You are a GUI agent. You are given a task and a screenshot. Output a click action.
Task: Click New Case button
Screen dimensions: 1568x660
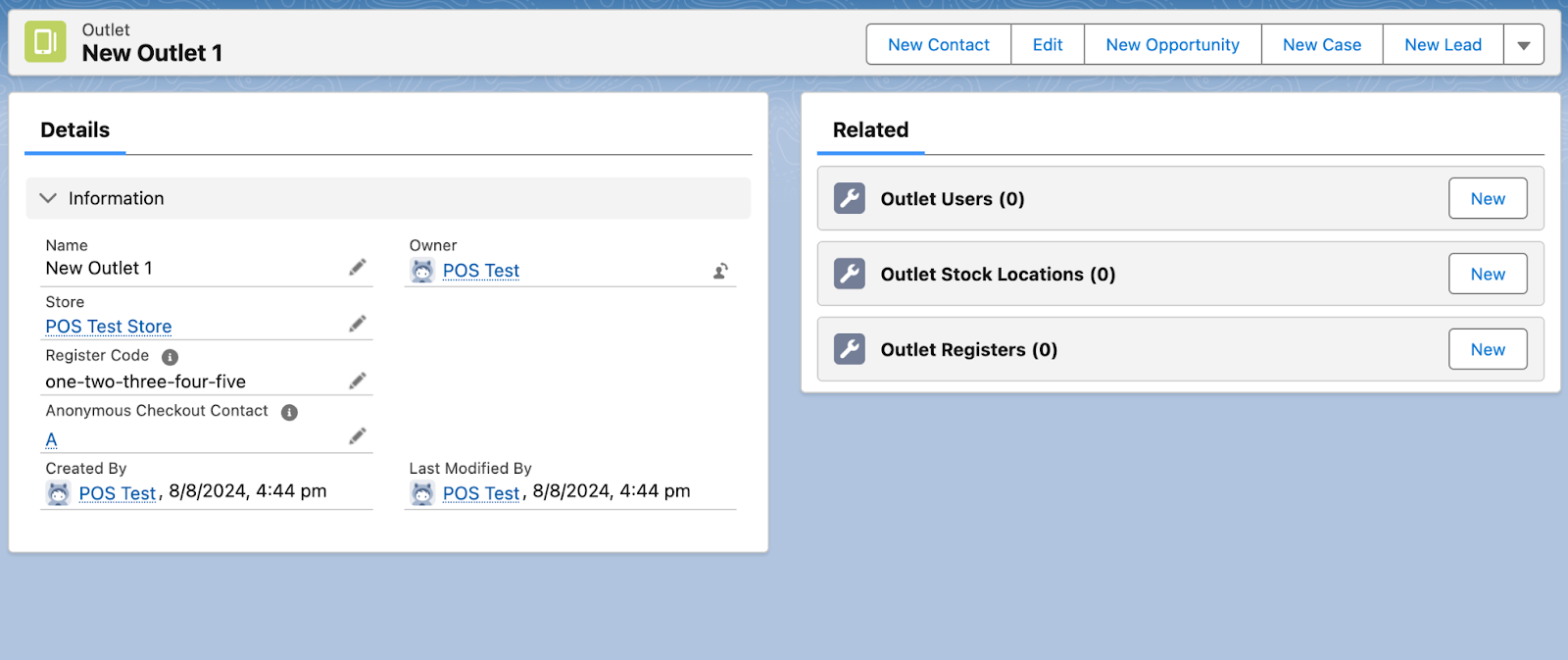[x=1322, y=45]
